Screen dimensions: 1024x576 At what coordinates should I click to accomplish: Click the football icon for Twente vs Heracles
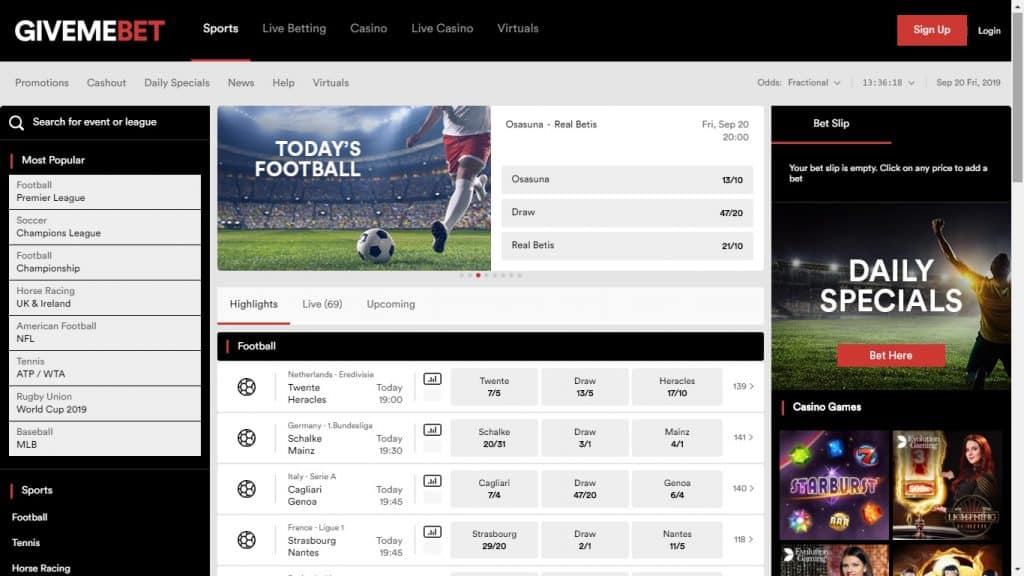246,387
